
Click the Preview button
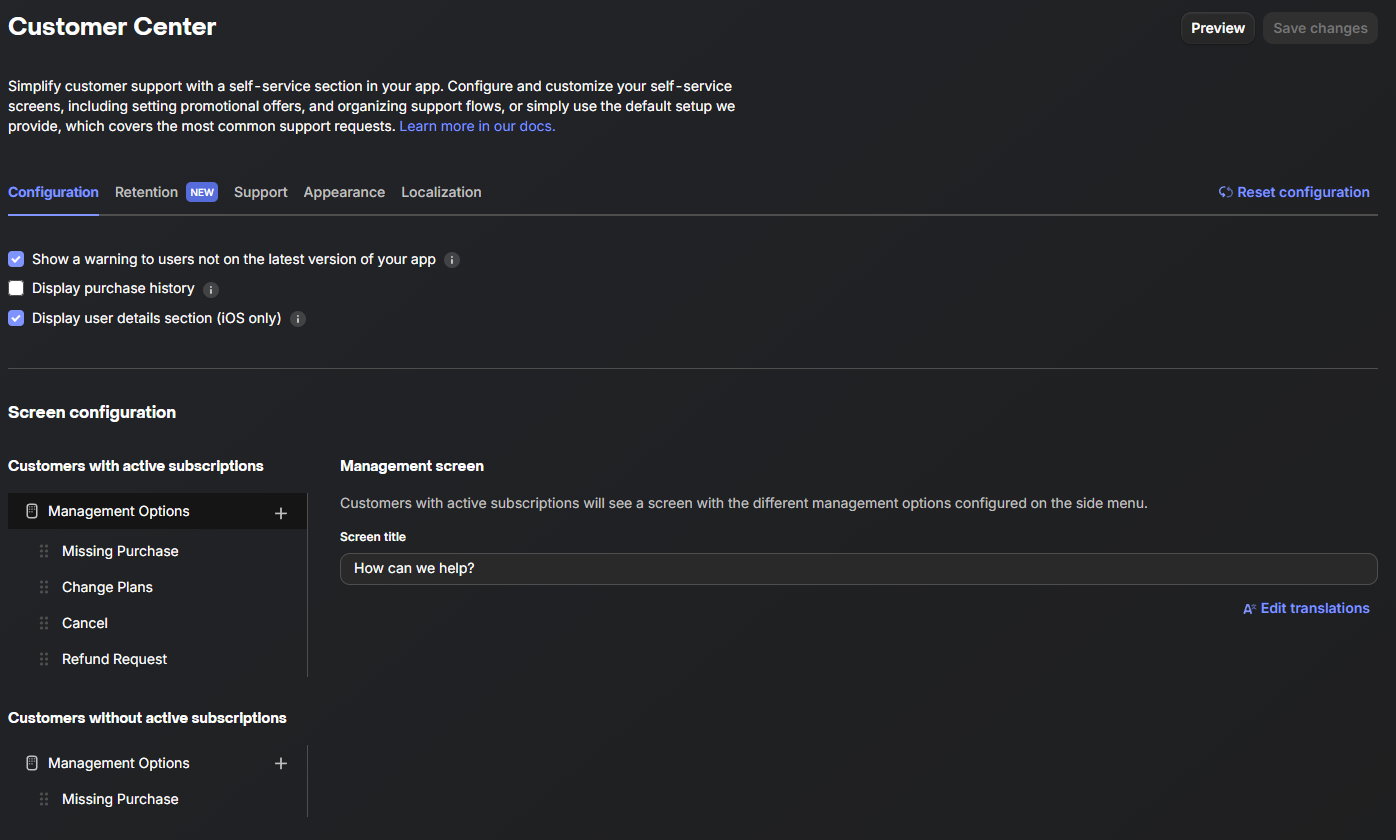[1217, 27]
